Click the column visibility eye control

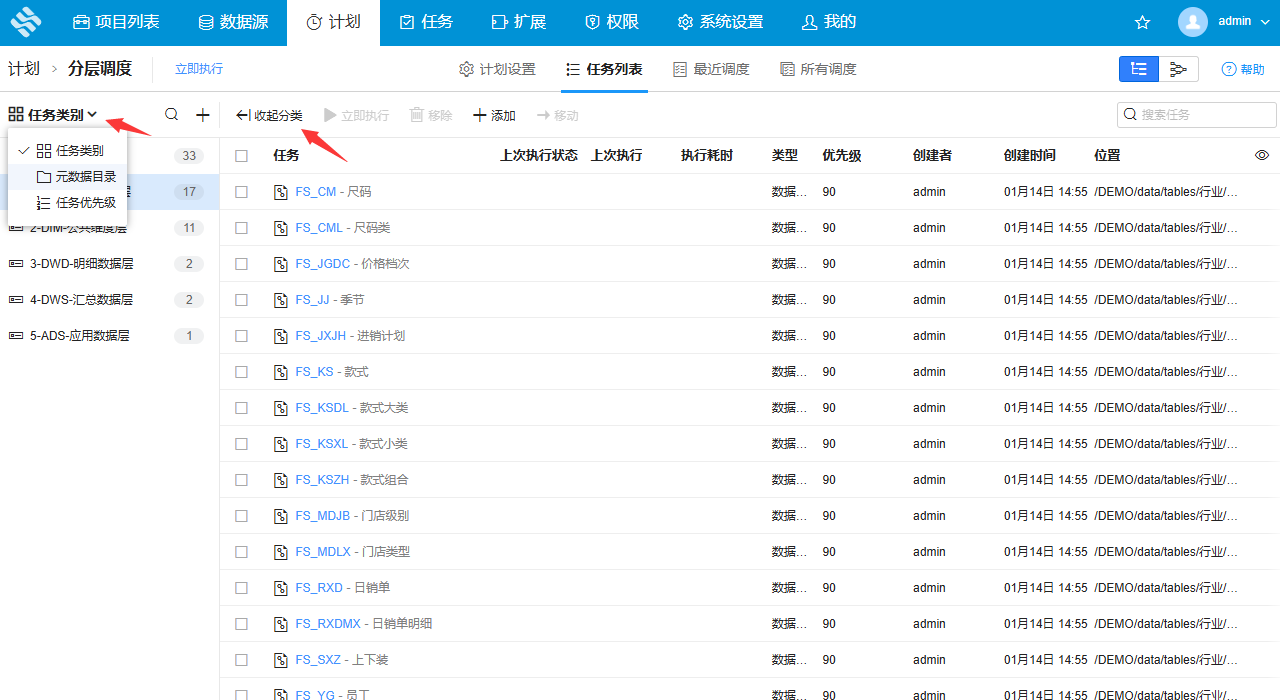pyautogui.click(x=1261, y=155)
